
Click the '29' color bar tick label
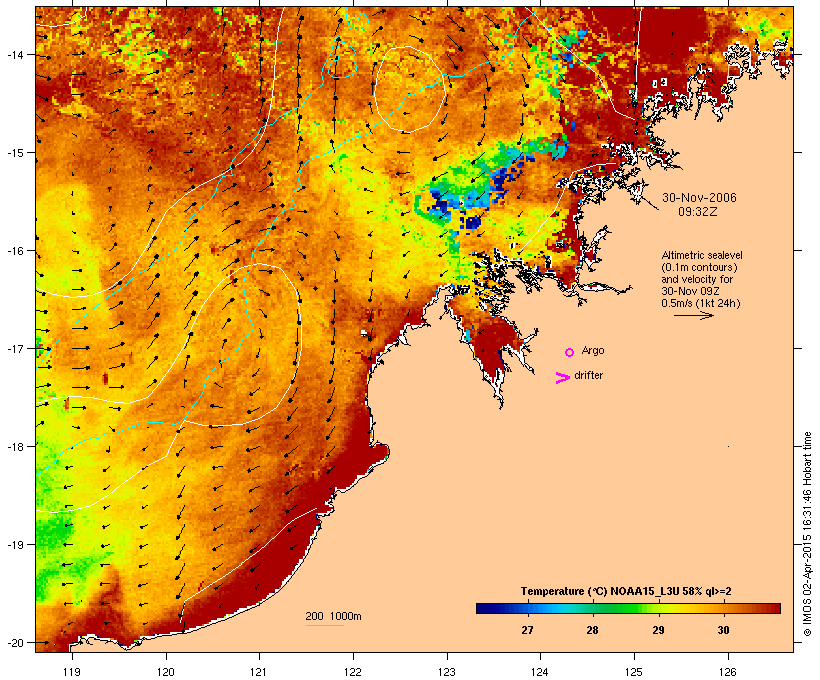(658, 630)
